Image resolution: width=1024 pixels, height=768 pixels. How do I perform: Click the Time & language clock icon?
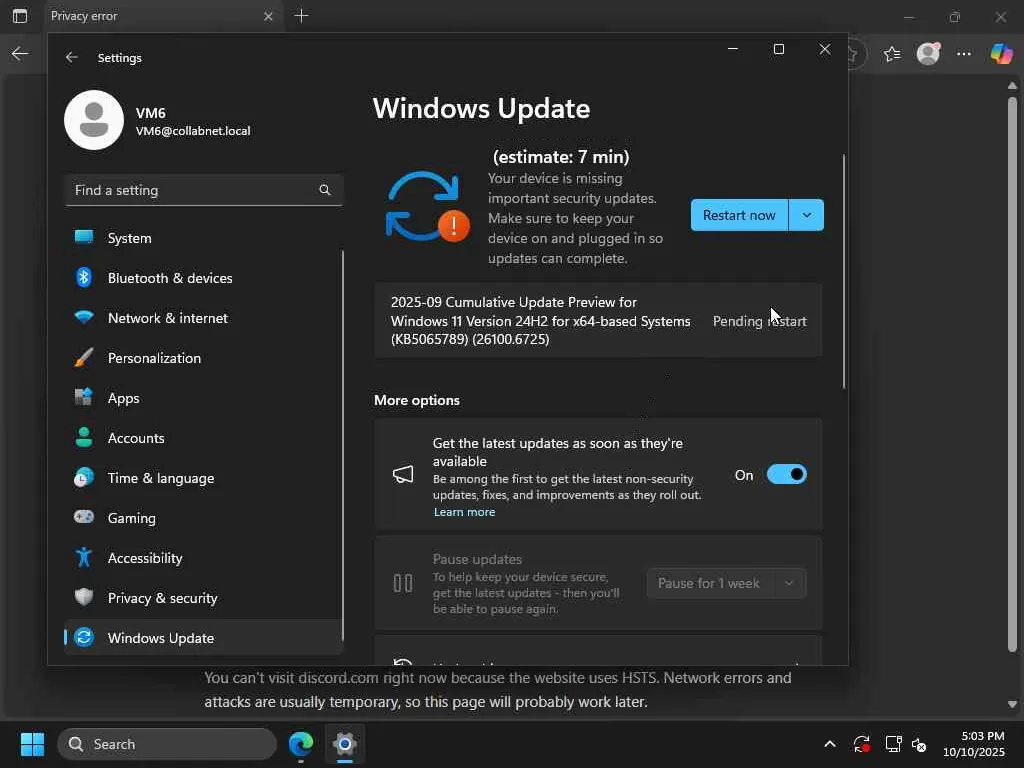pos(84,477)
